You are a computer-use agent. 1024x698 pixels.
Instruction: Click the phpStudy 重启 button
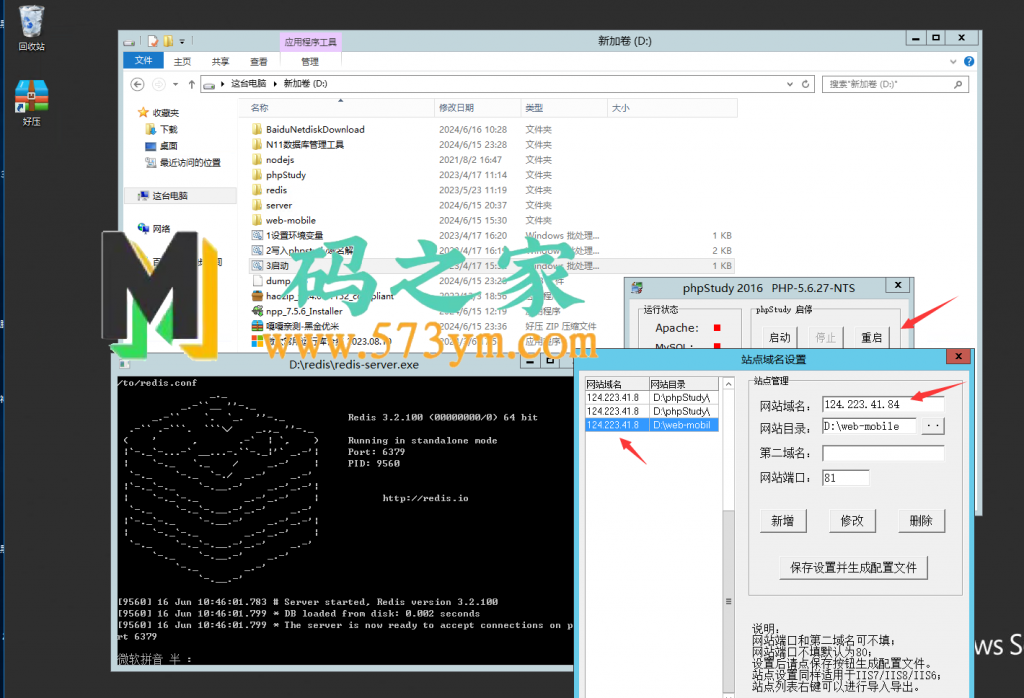pos(871,337)
